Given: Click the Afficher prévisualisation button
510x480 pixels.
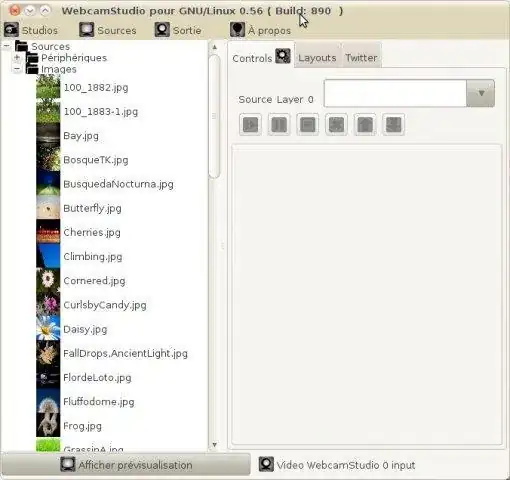Looking at the screenshot, I should pyautogui.click(x=126, y=465).
